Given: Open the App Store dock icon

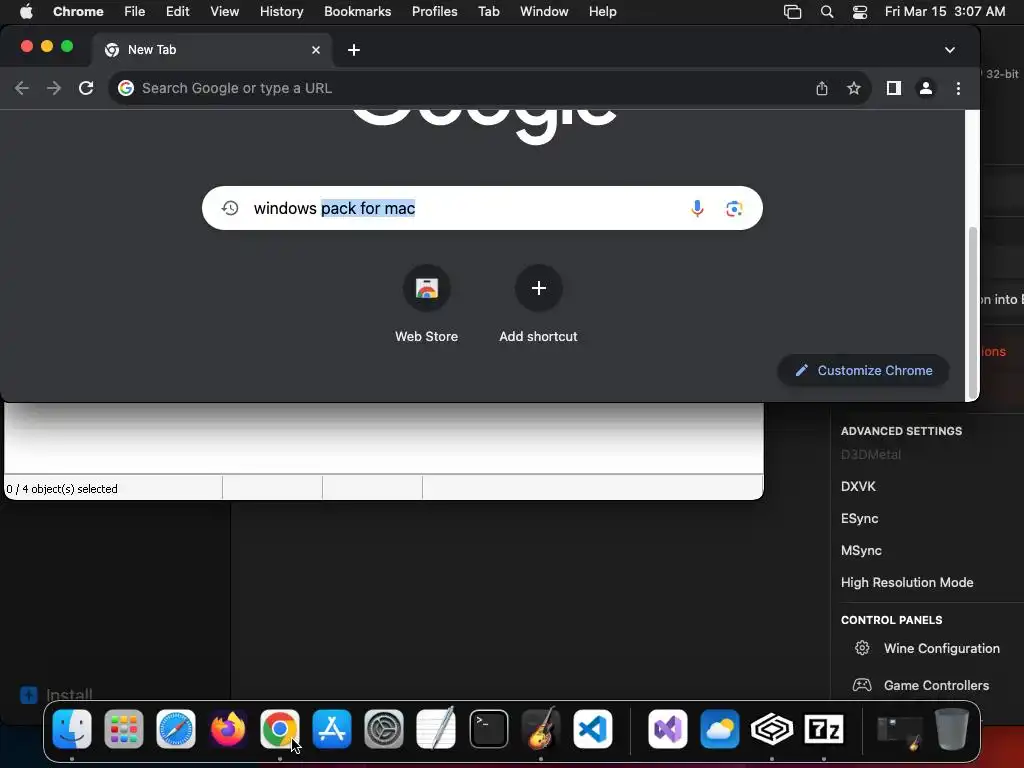Looking at the screenshot, I should pyautogui.click(x=332, y=729).
